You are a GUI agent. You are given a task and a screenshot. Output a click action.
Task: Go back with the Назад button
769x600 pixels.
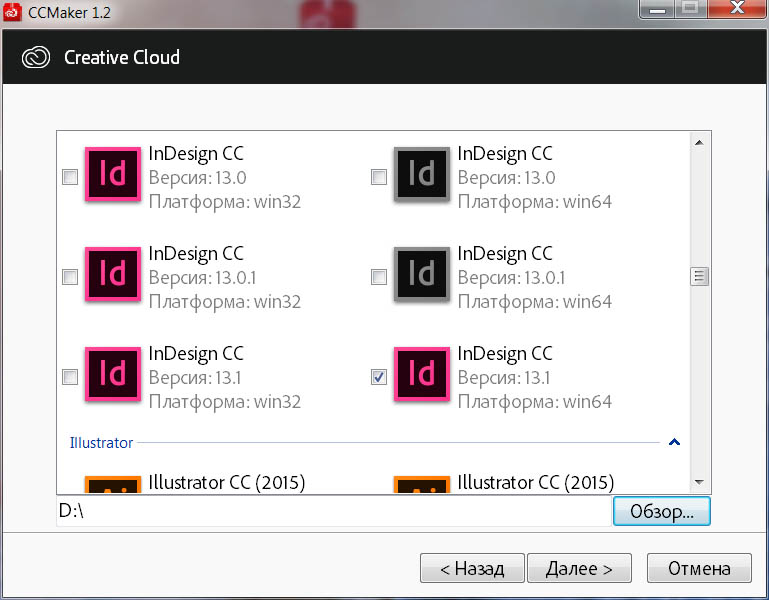[x=472, y=569]
